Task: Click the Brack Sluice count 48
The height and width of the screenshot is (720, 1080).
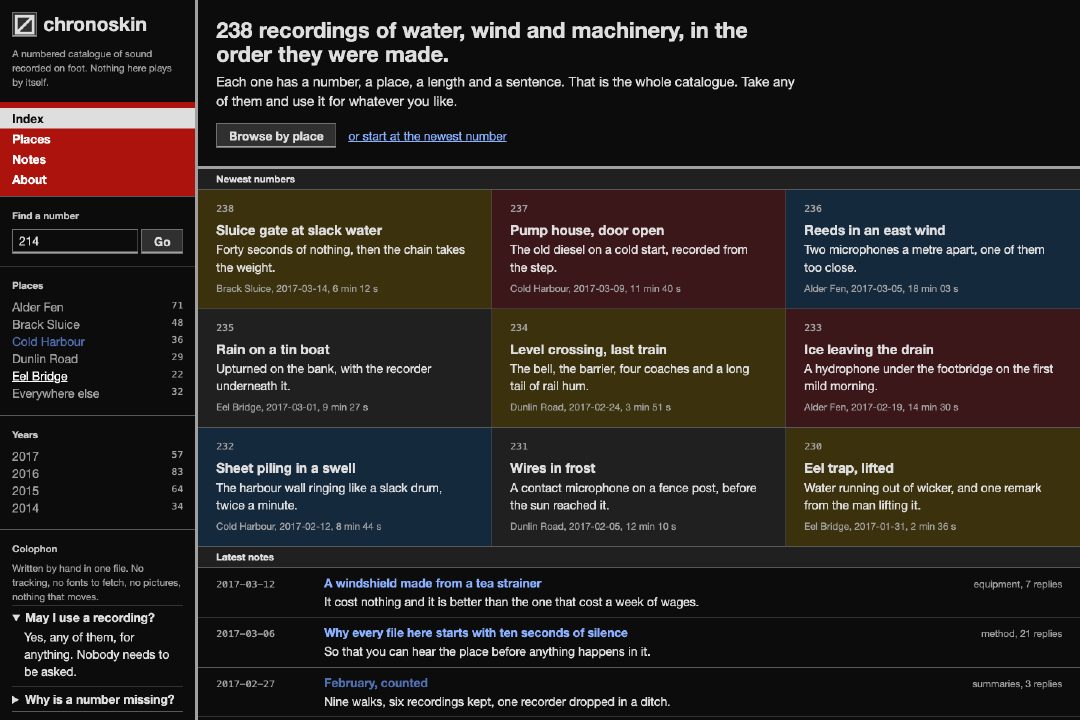Action: click(x=177, y=322)
